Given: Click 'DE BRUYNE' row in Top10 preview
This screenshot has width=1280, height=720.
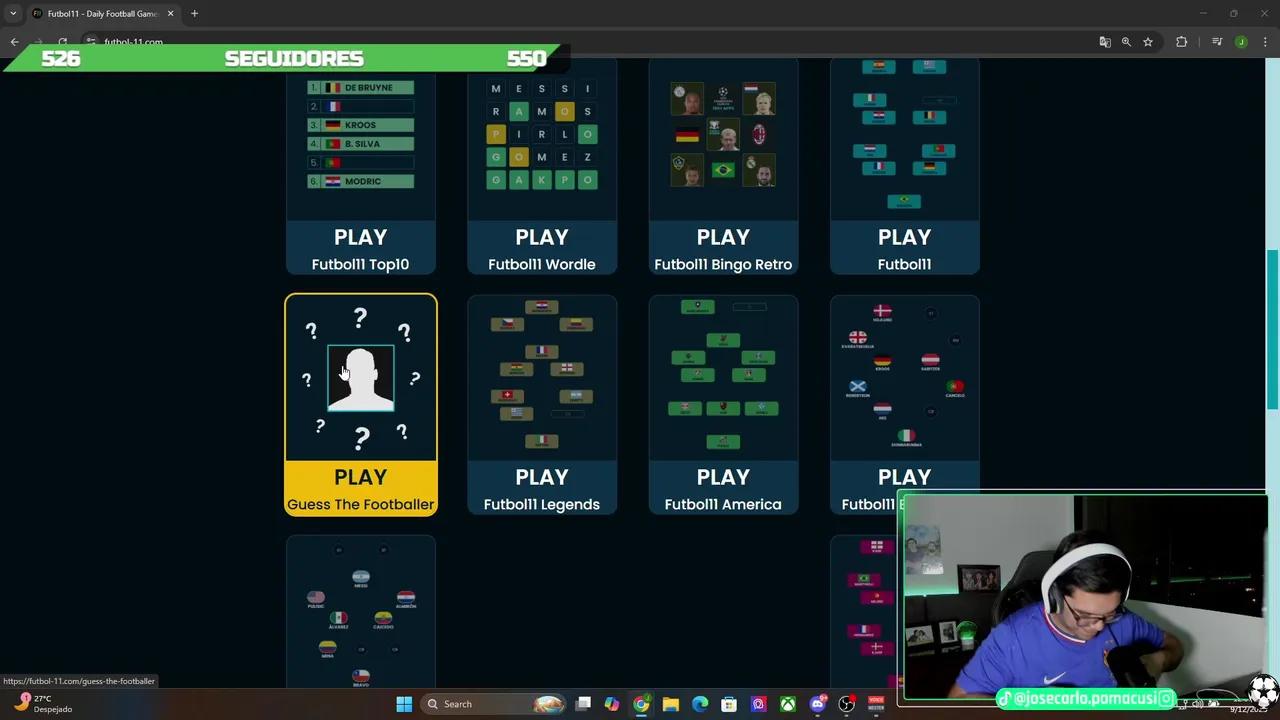Looking at the screenshot, I should click(360, 87).
